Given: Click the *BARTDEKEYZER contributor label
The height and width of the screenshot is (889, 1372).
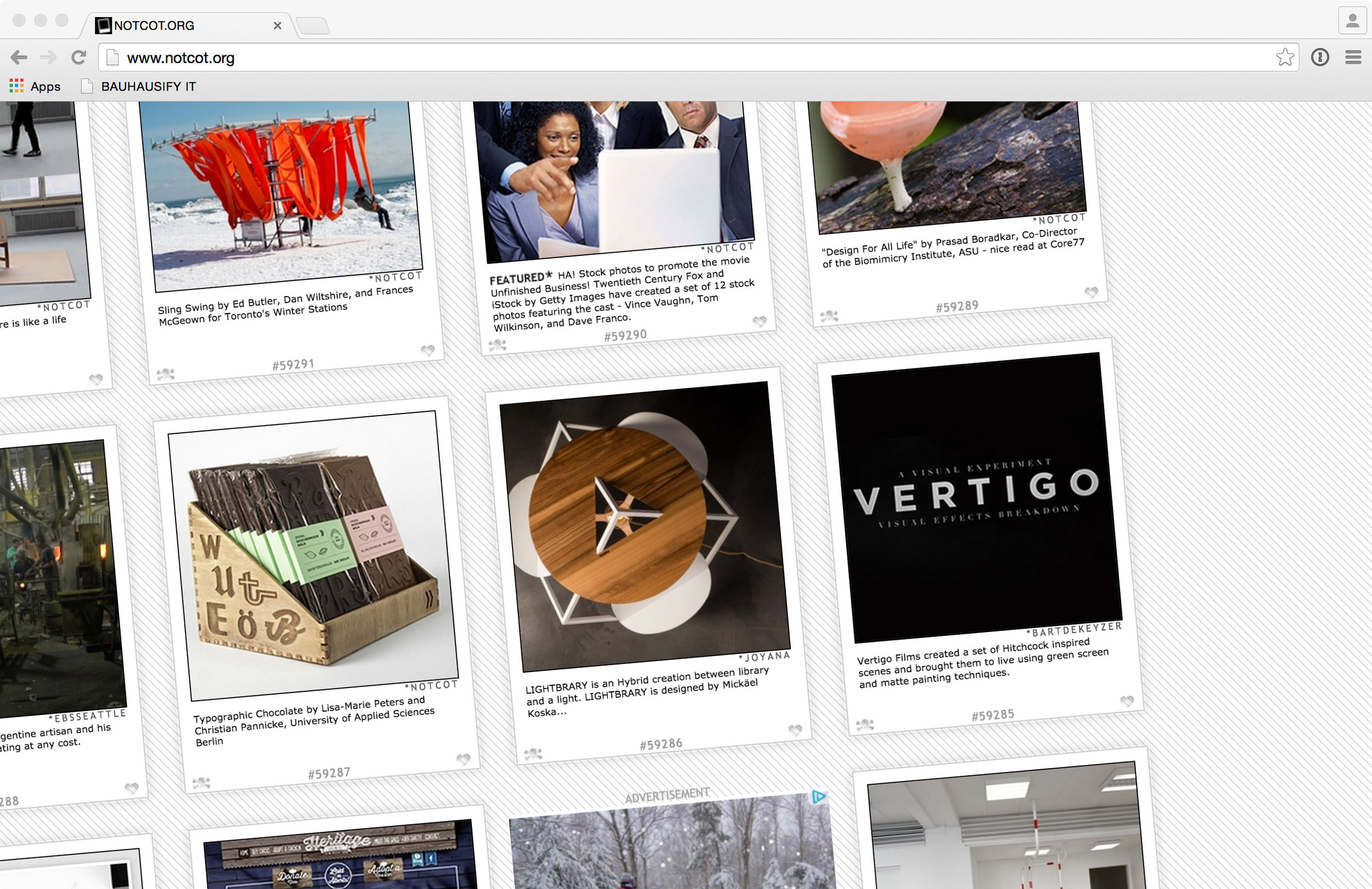Looking at the screenshot, I should click(1074, 629).
